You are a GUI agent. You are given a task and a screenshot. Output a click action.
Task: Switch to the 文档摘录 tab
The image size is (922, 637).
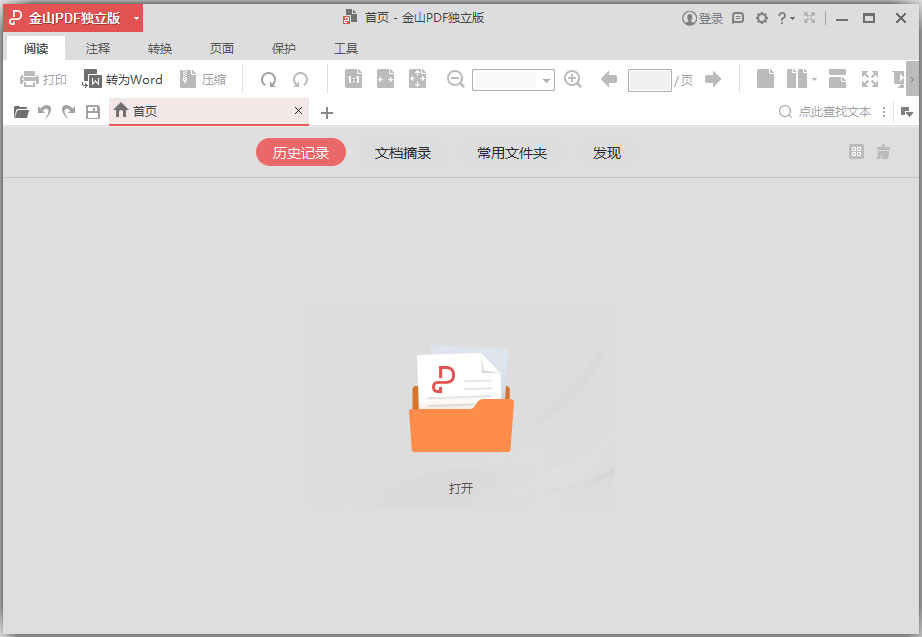coord(403,153)
